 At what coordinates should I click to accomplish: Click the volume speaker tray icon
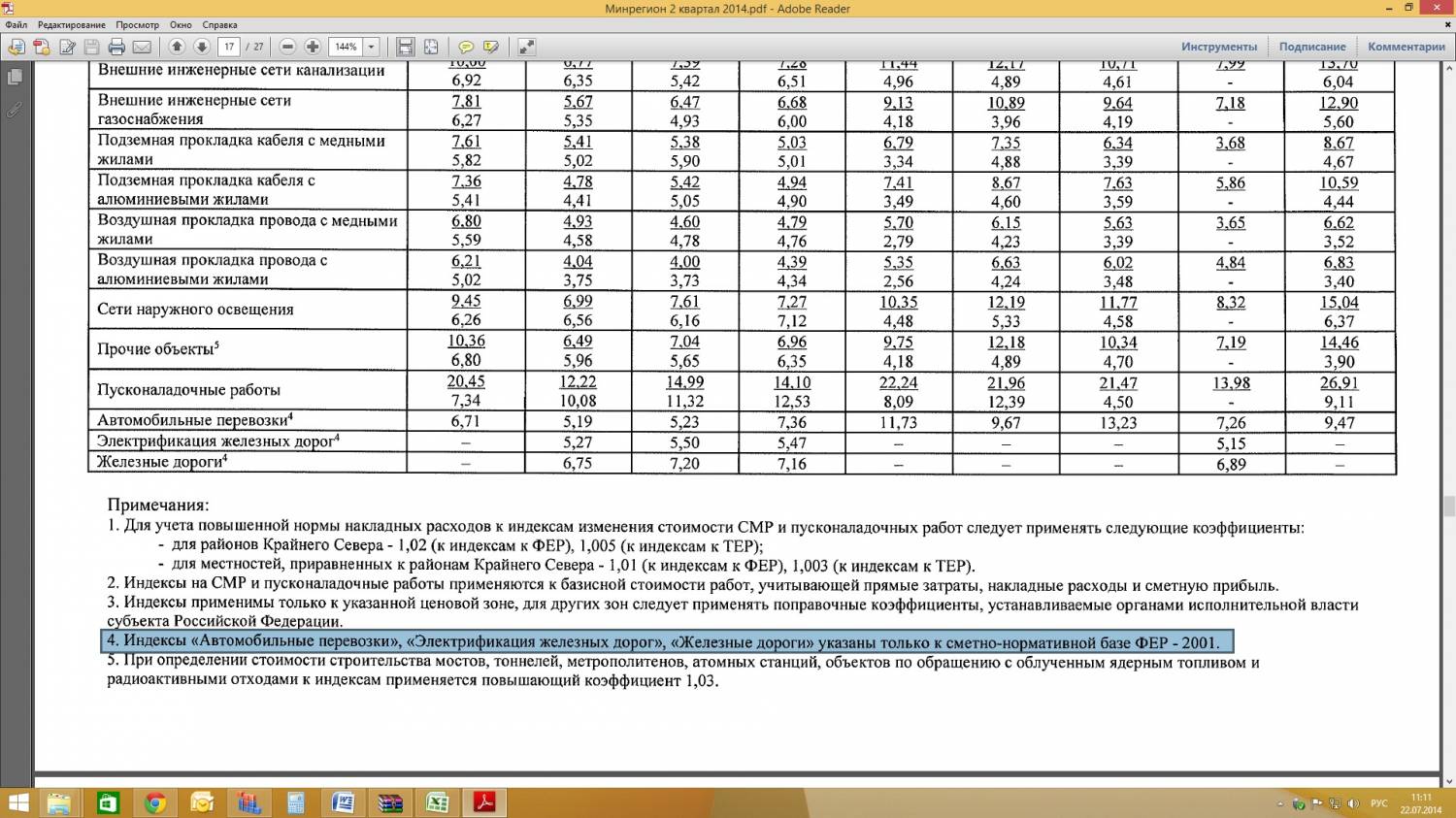pos(1352,803)
